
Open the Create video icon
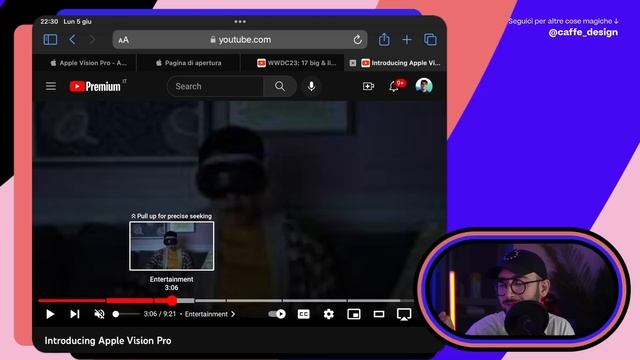click(x=368, y=86)
